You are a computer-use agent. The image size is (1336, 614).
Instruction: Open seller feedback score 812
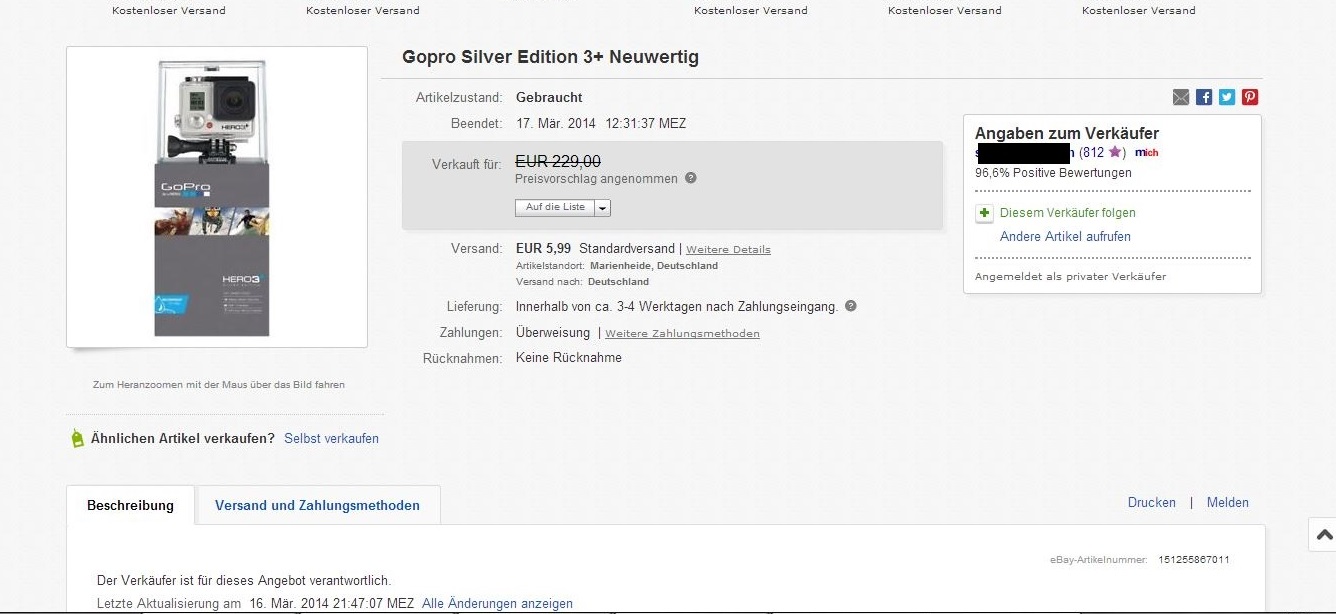tap(1092, 152)
